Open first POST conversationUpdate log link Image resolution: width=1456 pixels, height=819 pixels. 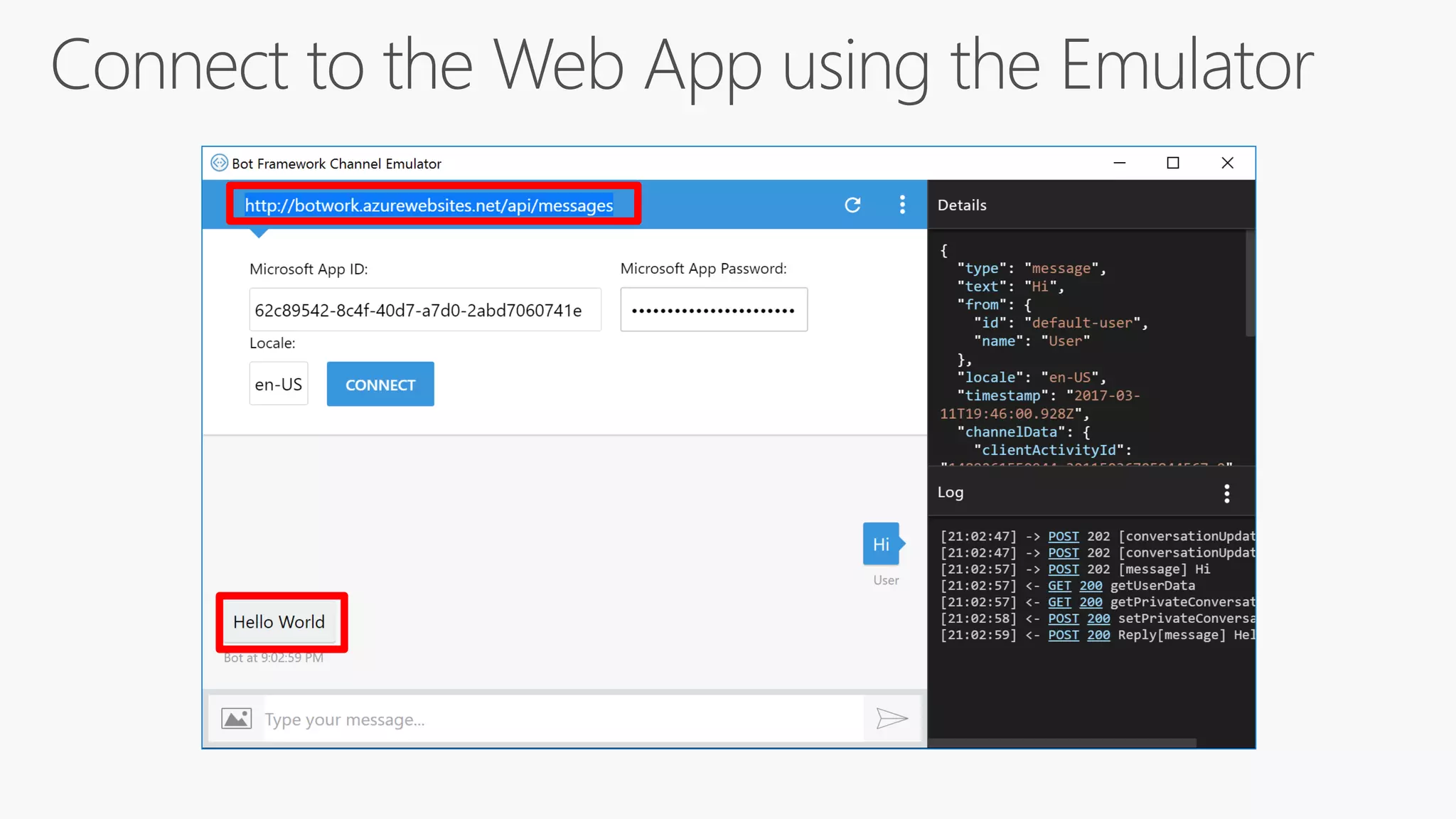(1063, 537)
